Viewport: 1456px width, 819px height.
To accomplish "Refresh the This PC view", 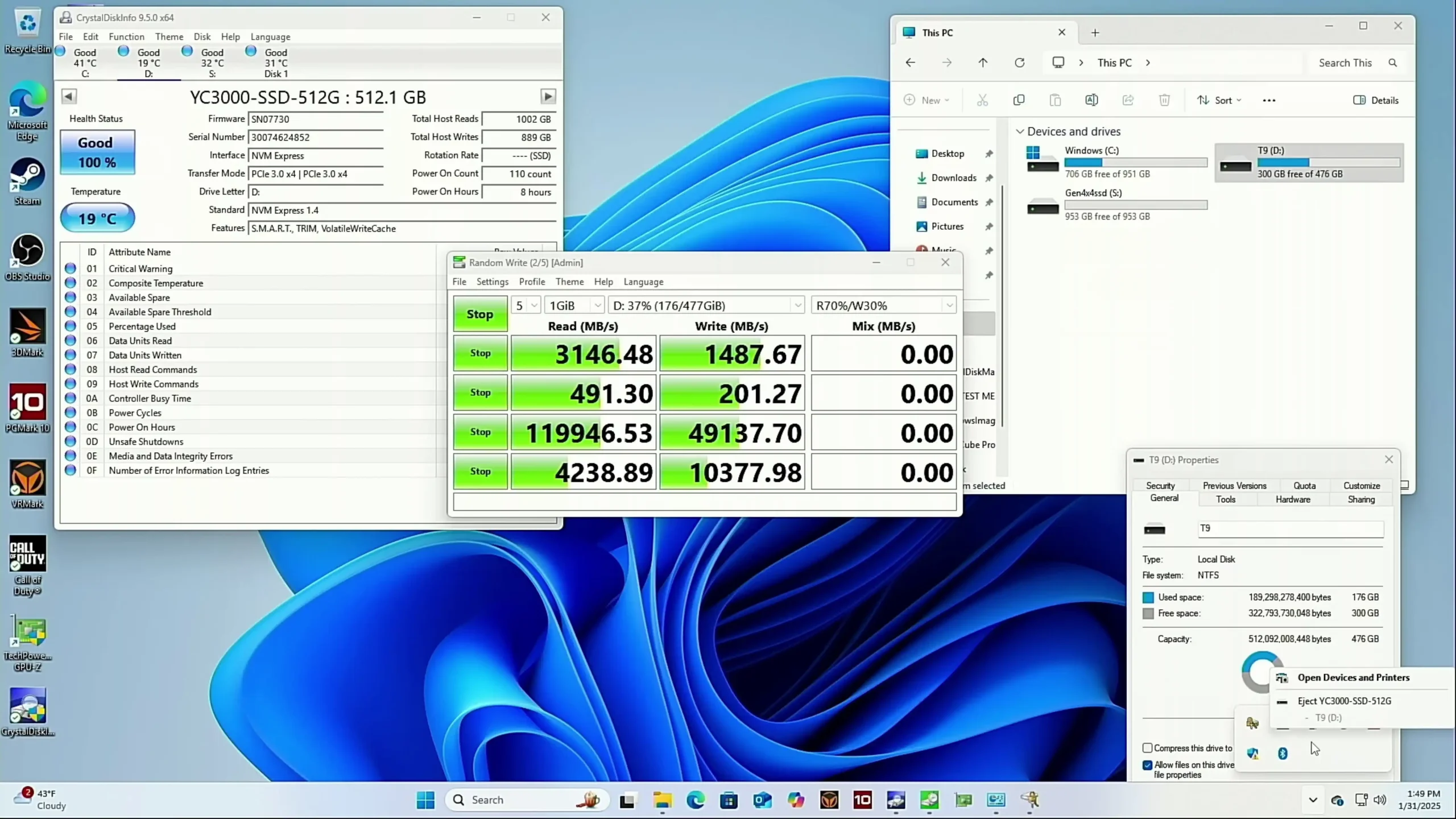I will click(x=1020, y=63).
